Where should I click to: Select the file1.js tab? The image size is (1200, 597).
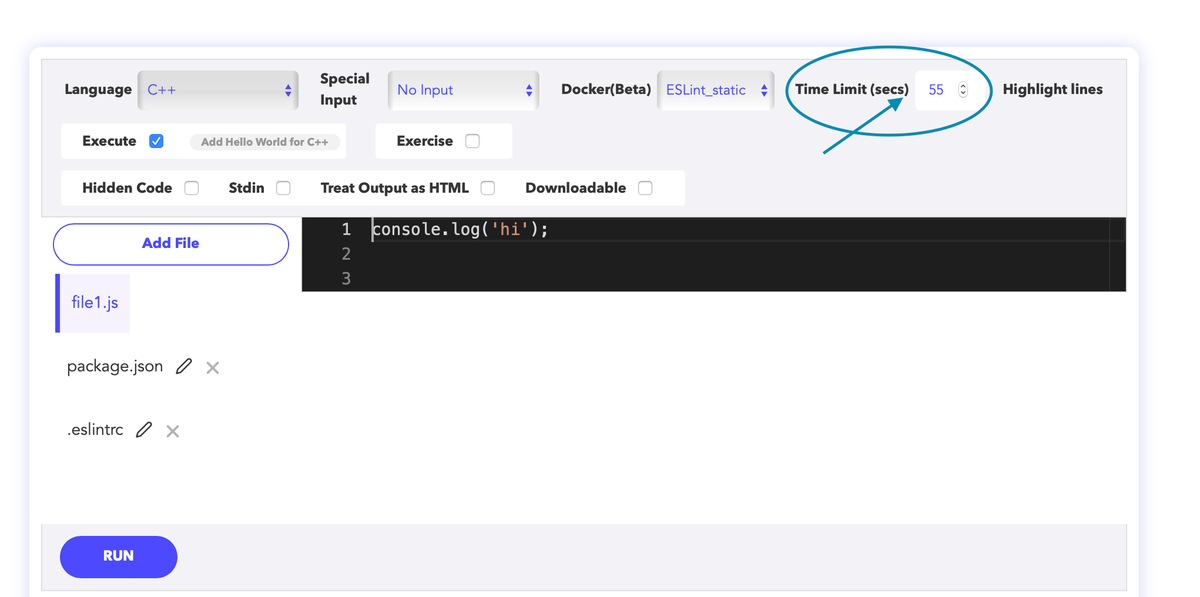[x=94, y=303]
